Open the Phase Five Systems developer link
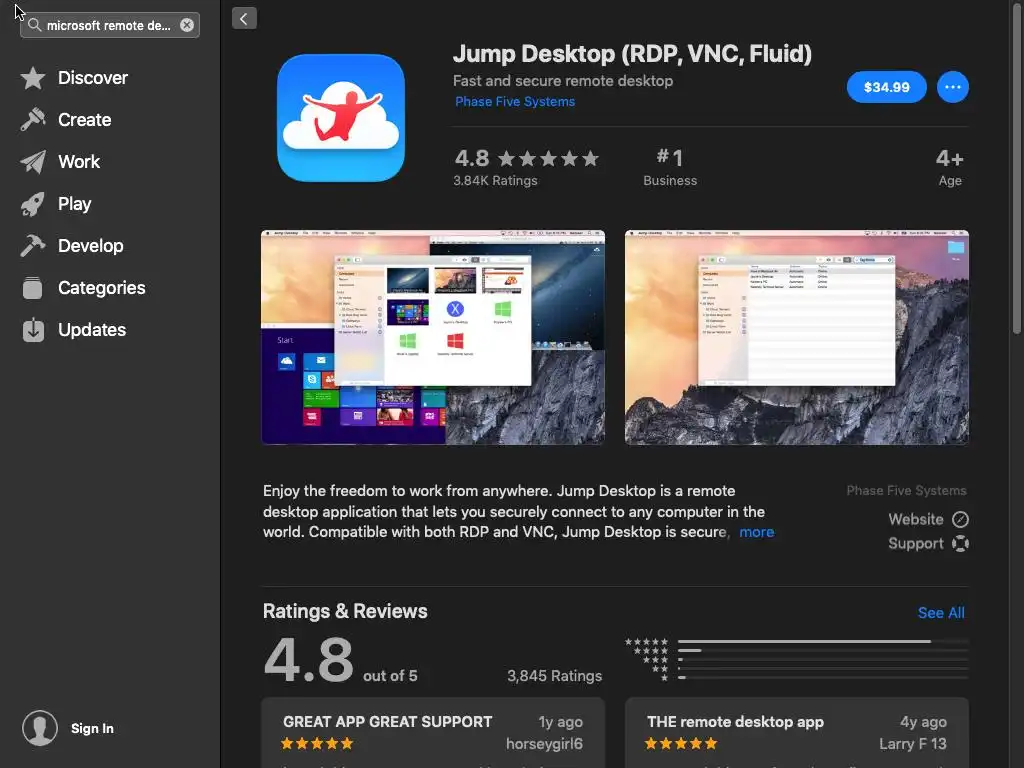 pos(515,101)
